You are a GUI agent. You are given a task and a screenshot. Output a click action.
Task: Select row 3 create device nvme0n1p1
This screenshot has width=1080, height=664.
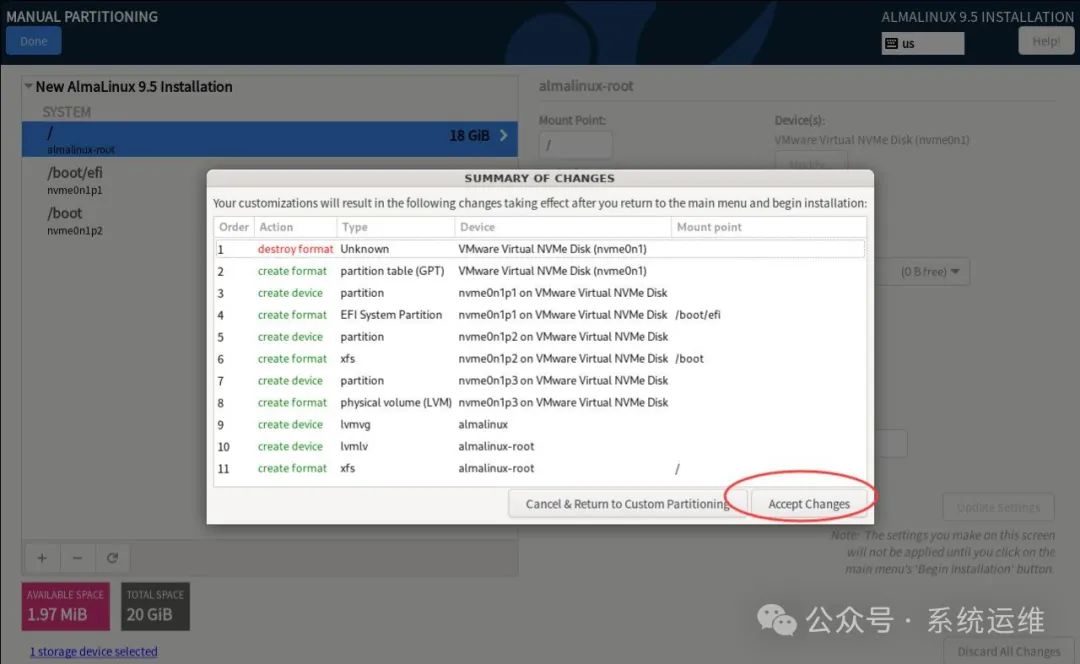pos(539,293)
